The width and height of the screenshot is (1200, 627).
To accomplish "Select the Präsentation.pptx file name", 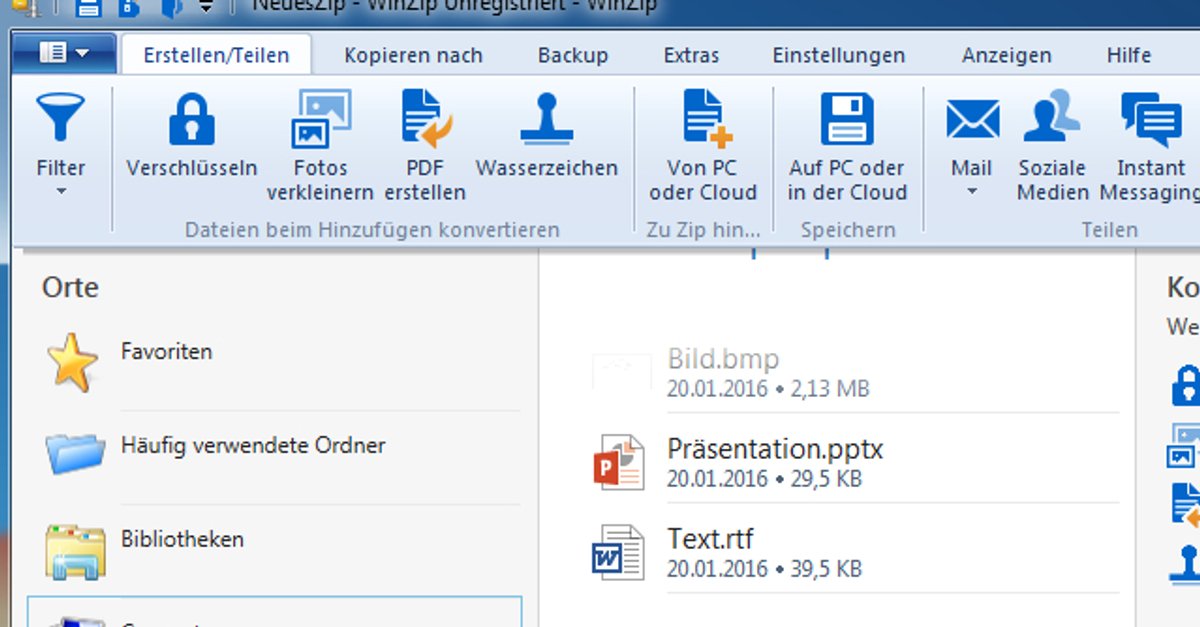I will (x=775, y=449).
